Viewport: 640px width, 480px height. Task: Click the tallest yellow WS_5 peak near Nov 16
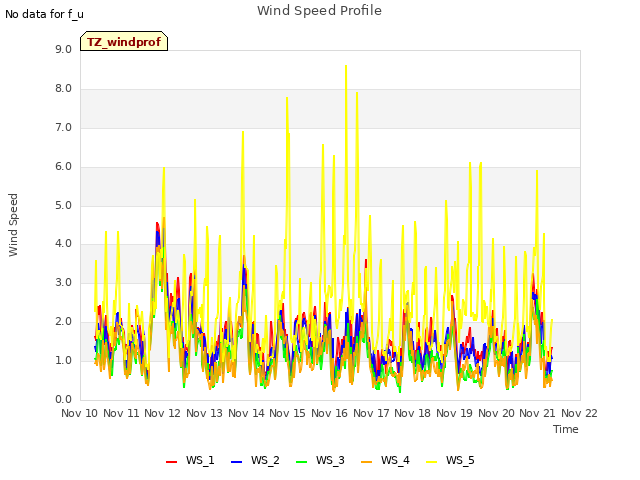346,67
